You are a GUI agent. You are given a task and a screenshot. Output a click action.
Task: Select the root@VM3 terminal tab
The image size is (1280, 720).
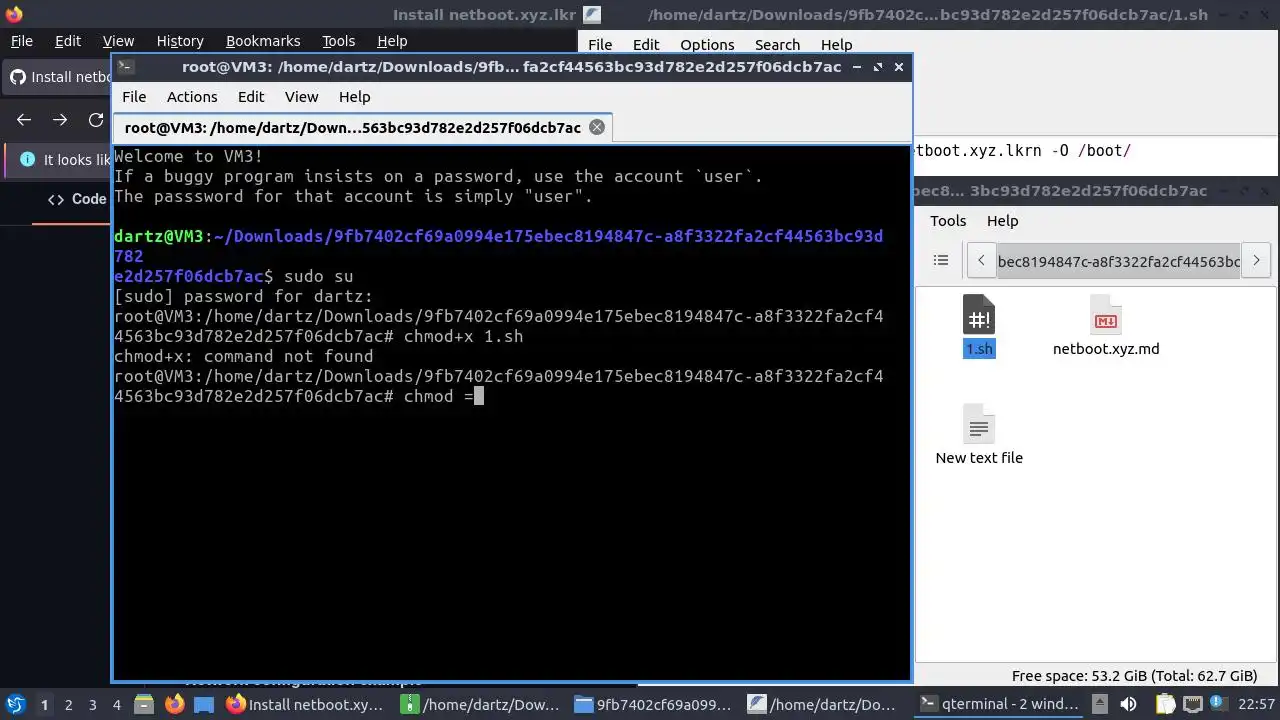(x=361, y=127)
